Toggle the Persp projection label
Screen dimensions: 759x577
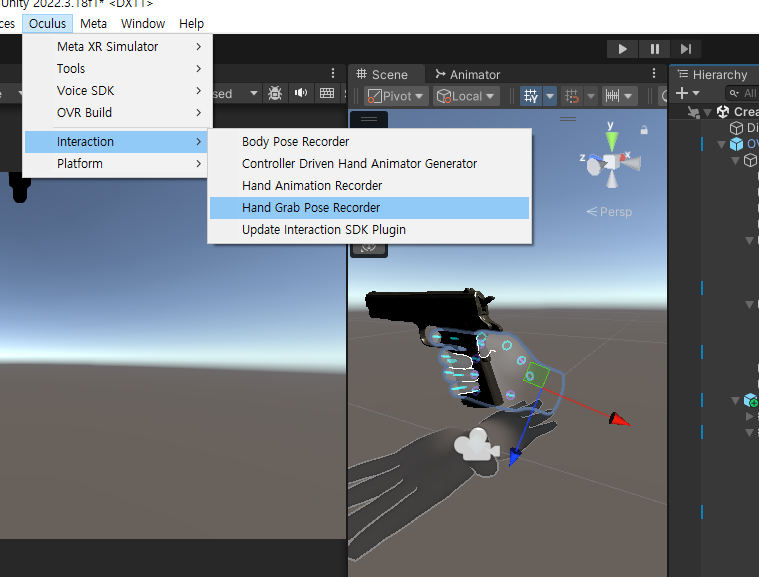point(609,212)
